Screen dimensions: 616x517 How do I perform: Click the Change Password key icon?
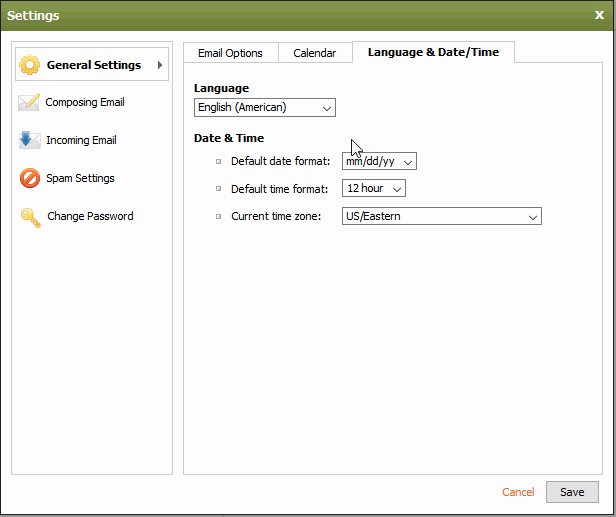(31, 217)
